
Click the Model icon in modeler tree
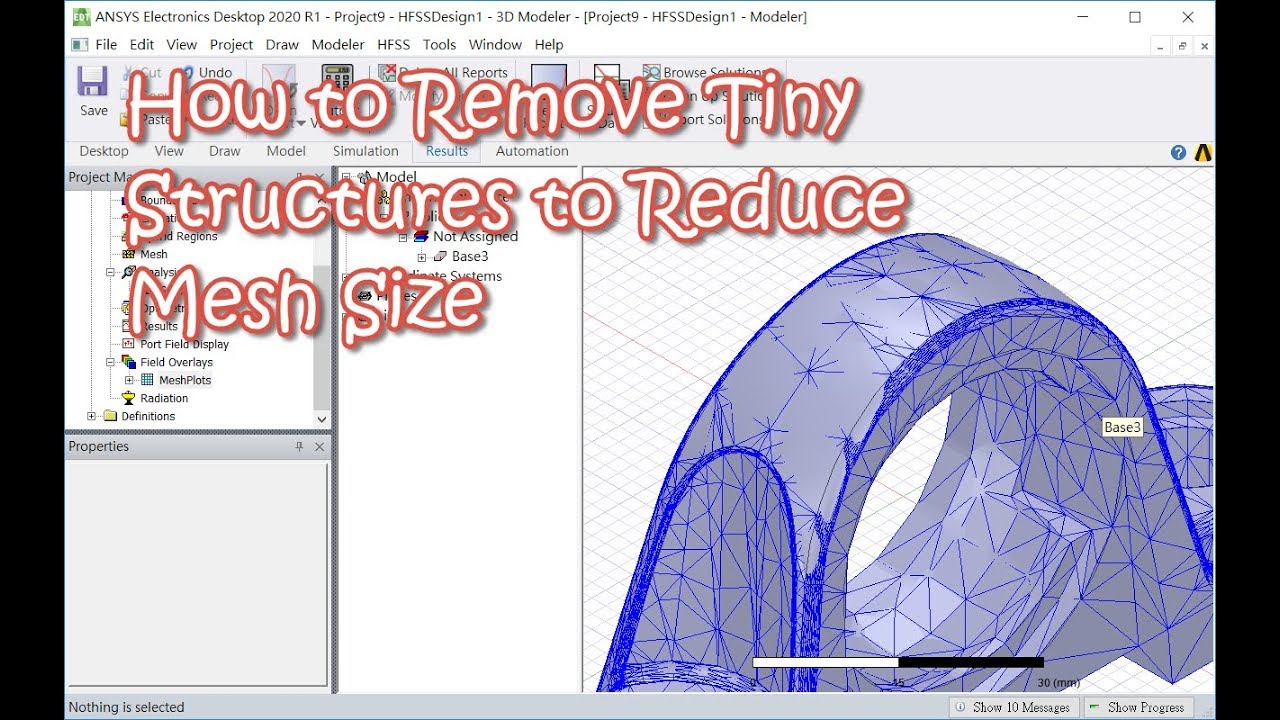tap(365, 177)
